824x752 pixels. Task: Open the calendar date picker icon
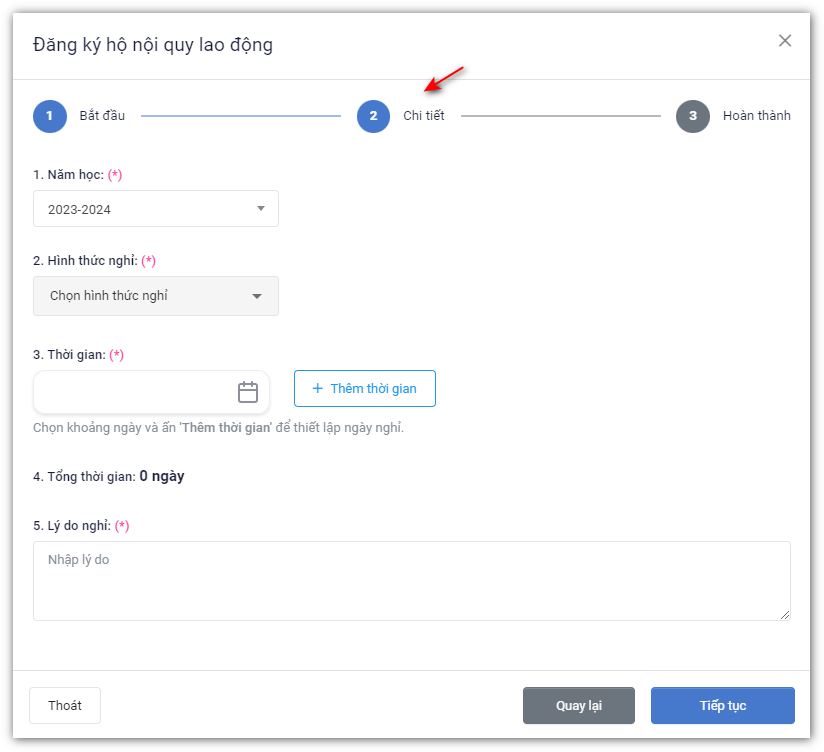[x=248, y=392]
